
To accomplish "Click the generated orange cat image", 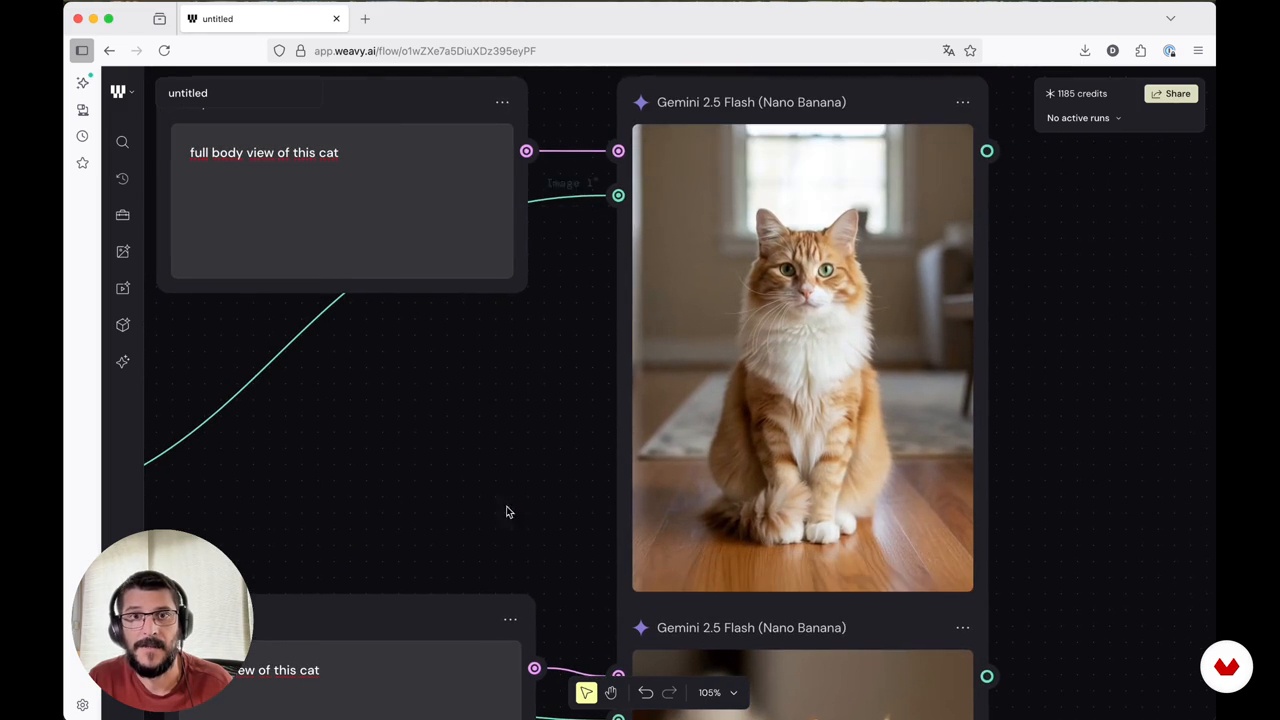I will pyautogui.click(x=802, y=358).
